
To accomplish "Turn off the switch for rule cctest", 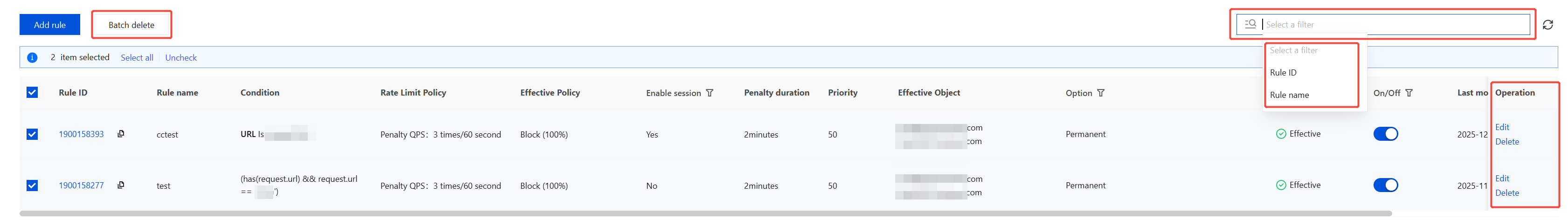I will point(1385,134).
